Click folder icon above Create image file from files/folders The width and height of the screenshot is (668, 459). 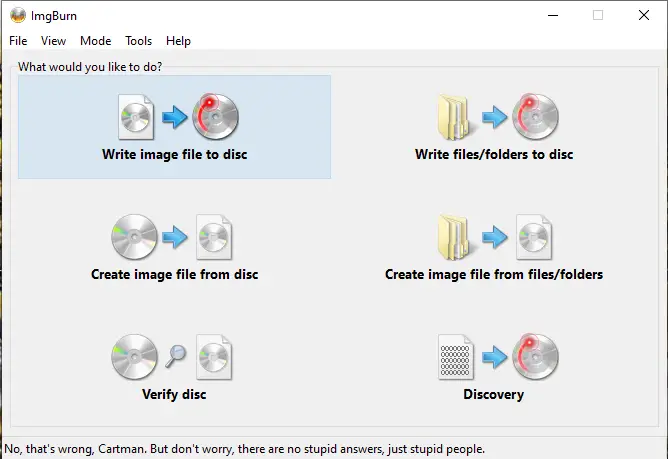coord(455,237)
